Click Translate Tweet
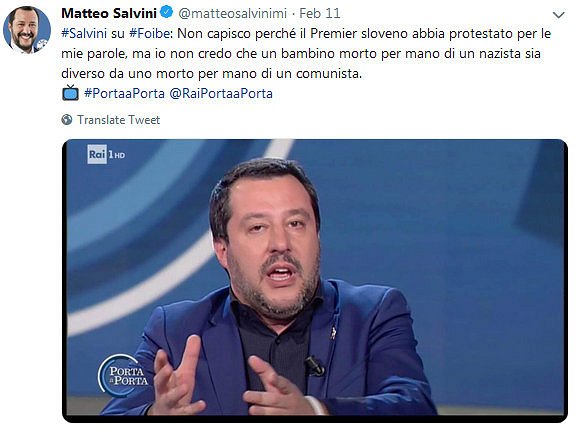Image resolution: width=577 pixels, height=433 pixels. pos(118,120)
